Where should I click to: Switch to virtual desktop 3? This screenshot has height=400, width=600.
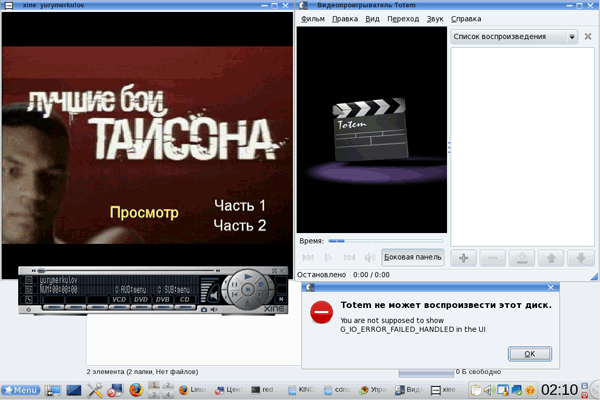click(154, 395)
